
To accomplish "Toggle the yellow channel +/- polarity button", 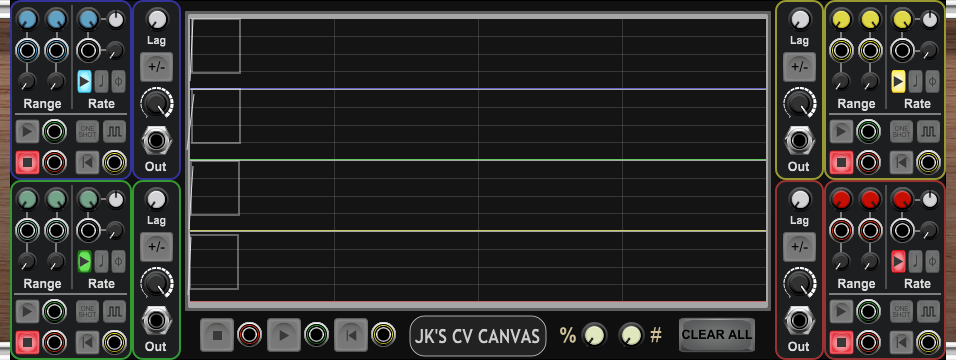I will pos(799,67).
